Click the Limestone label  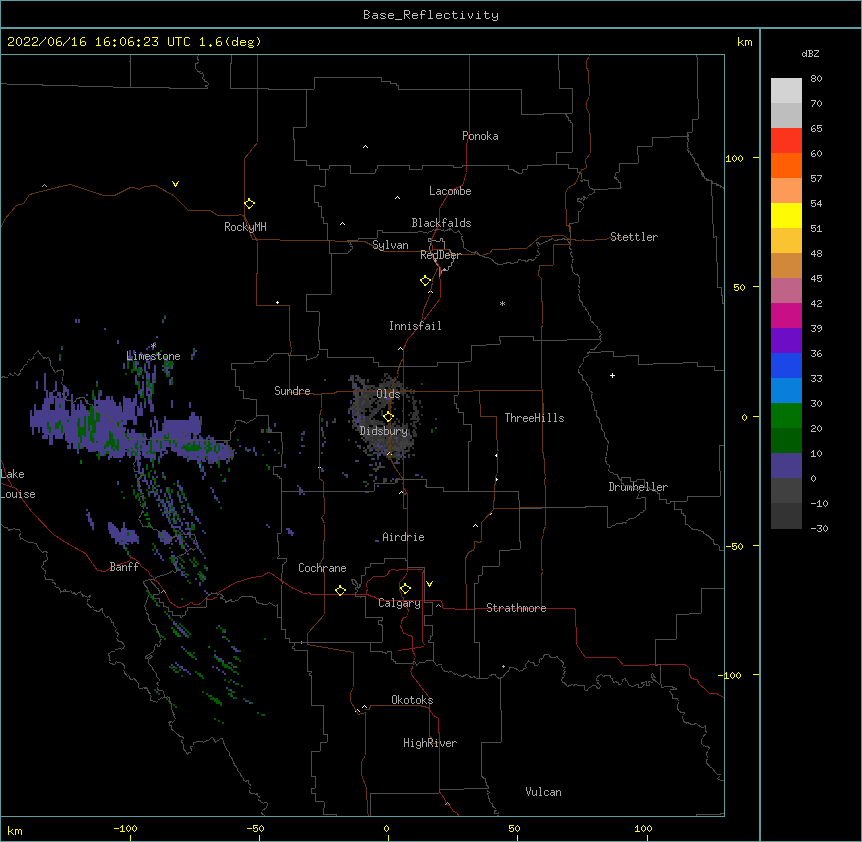153,356
